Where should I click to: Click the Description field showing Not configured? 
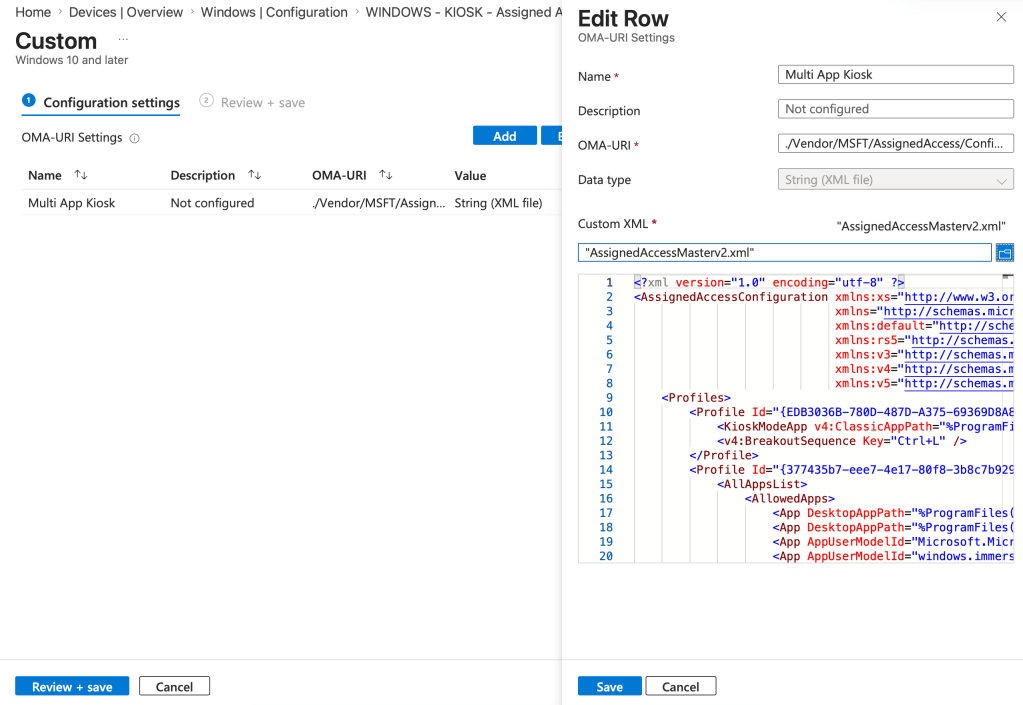pyautogui.click(x=895, y=109)
